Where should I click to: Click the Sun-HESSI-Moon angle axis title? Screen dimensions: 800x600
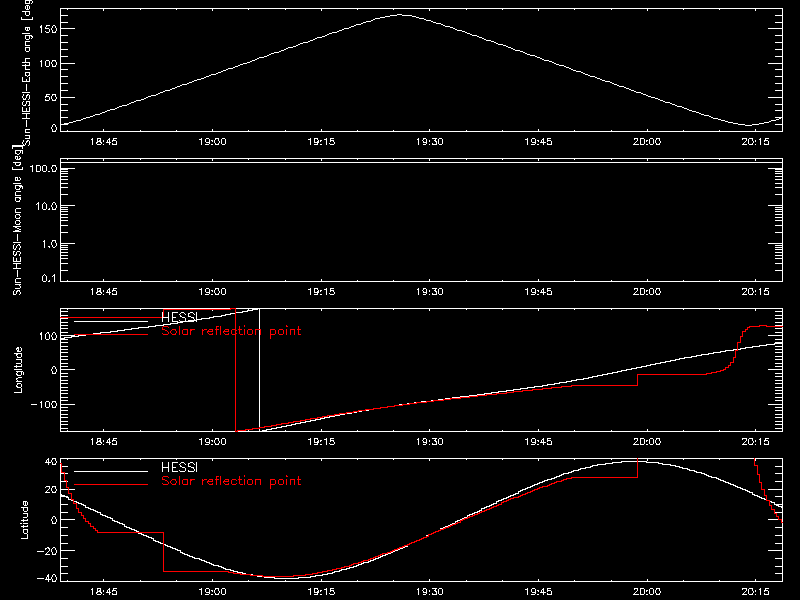click(17, 220)
